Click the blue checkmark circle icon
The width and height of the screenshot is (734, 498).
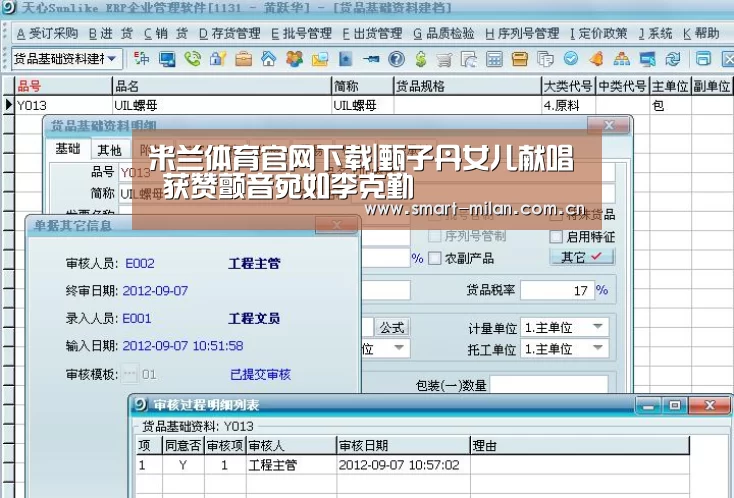(x=571, y=59)
